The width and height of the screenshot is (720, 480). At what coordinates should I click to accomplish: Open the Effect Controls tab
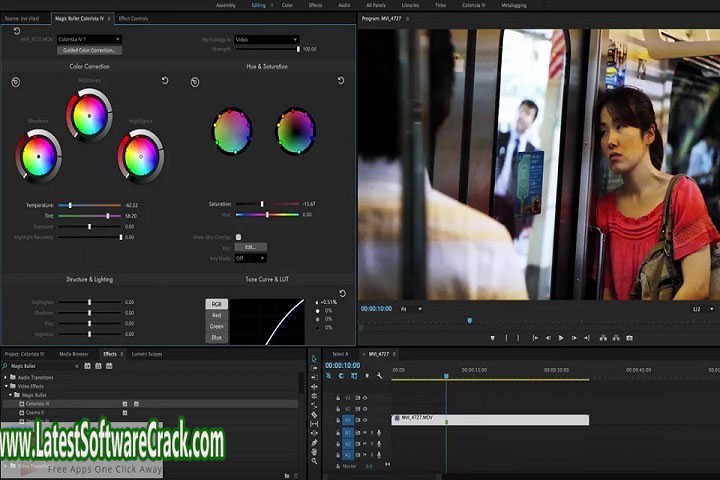133,18
